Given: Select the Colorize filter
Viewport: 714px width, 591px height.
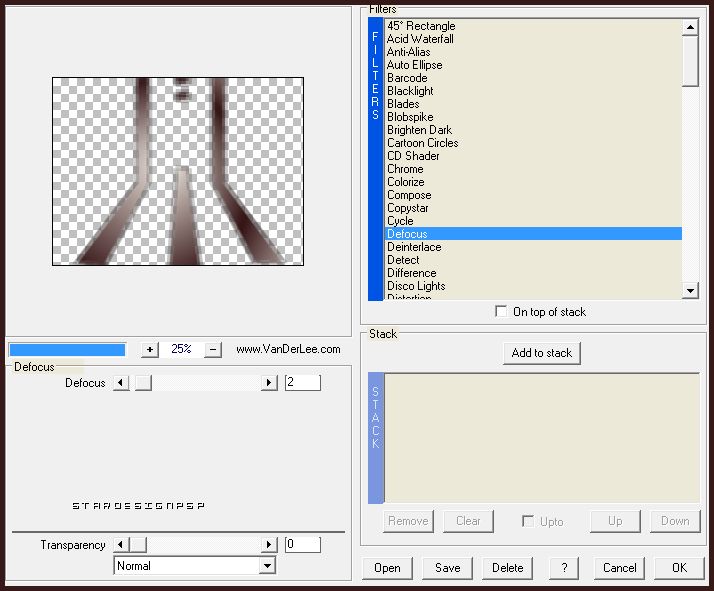Looking at the screenshot, I should point(533,182).
